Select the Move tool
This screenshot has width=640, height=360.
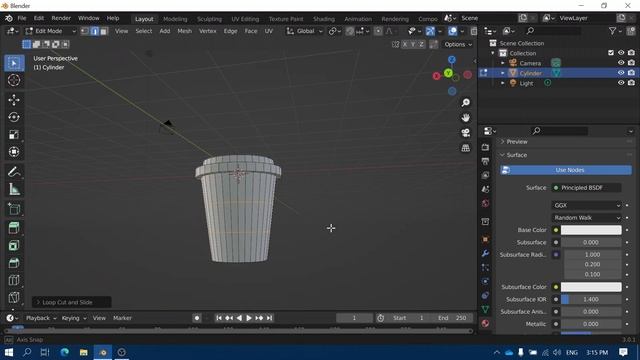pyautogui.click(x=14, y=100)
